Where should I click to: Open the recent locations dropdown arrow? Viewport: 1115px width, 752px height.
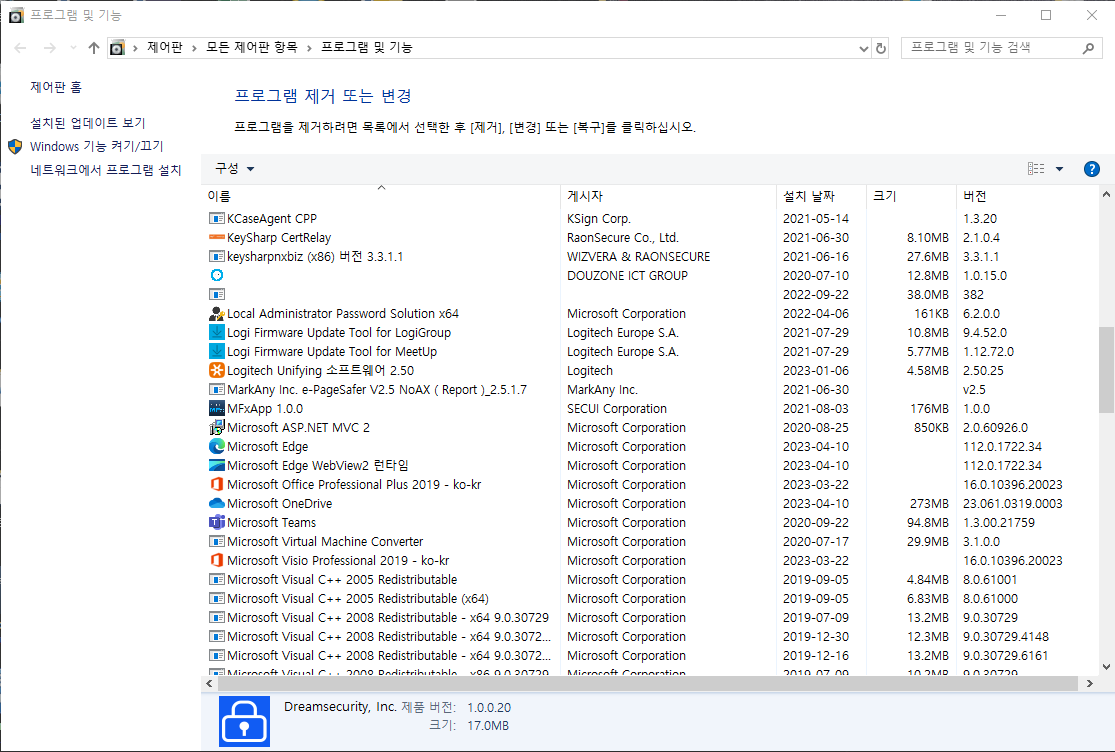click(x=73, y=48)
